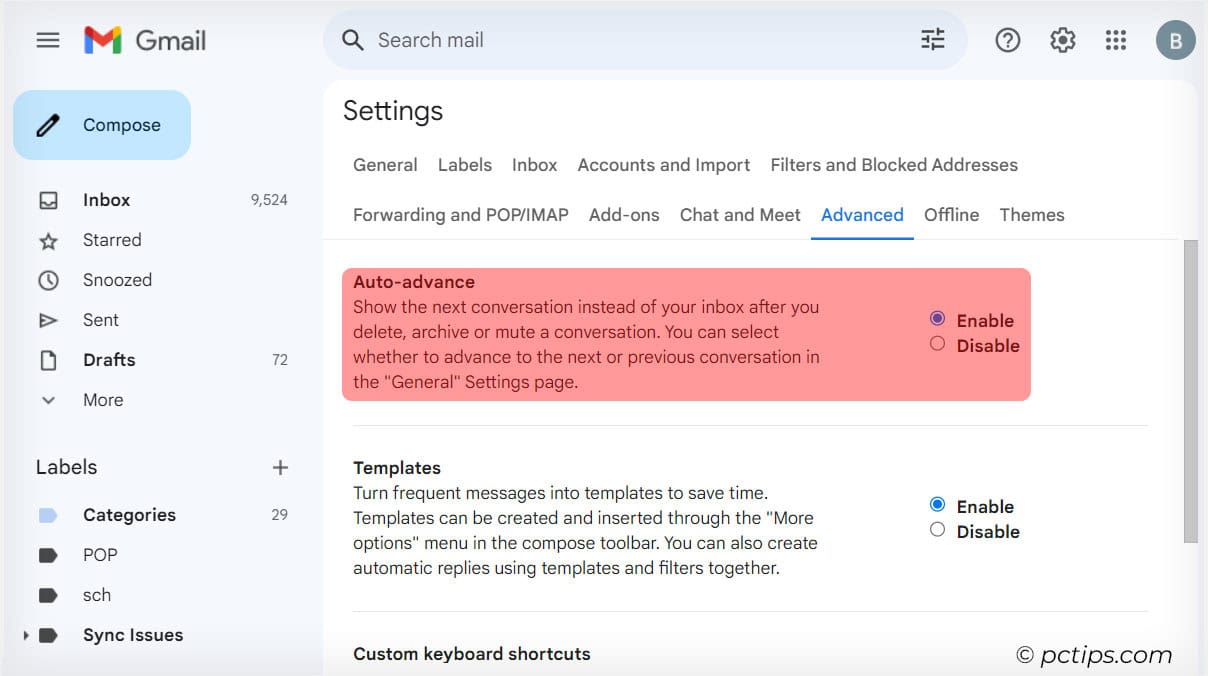Open advanced search options filter
This screenshot has width=1208, height=676.
coord(932,39)
